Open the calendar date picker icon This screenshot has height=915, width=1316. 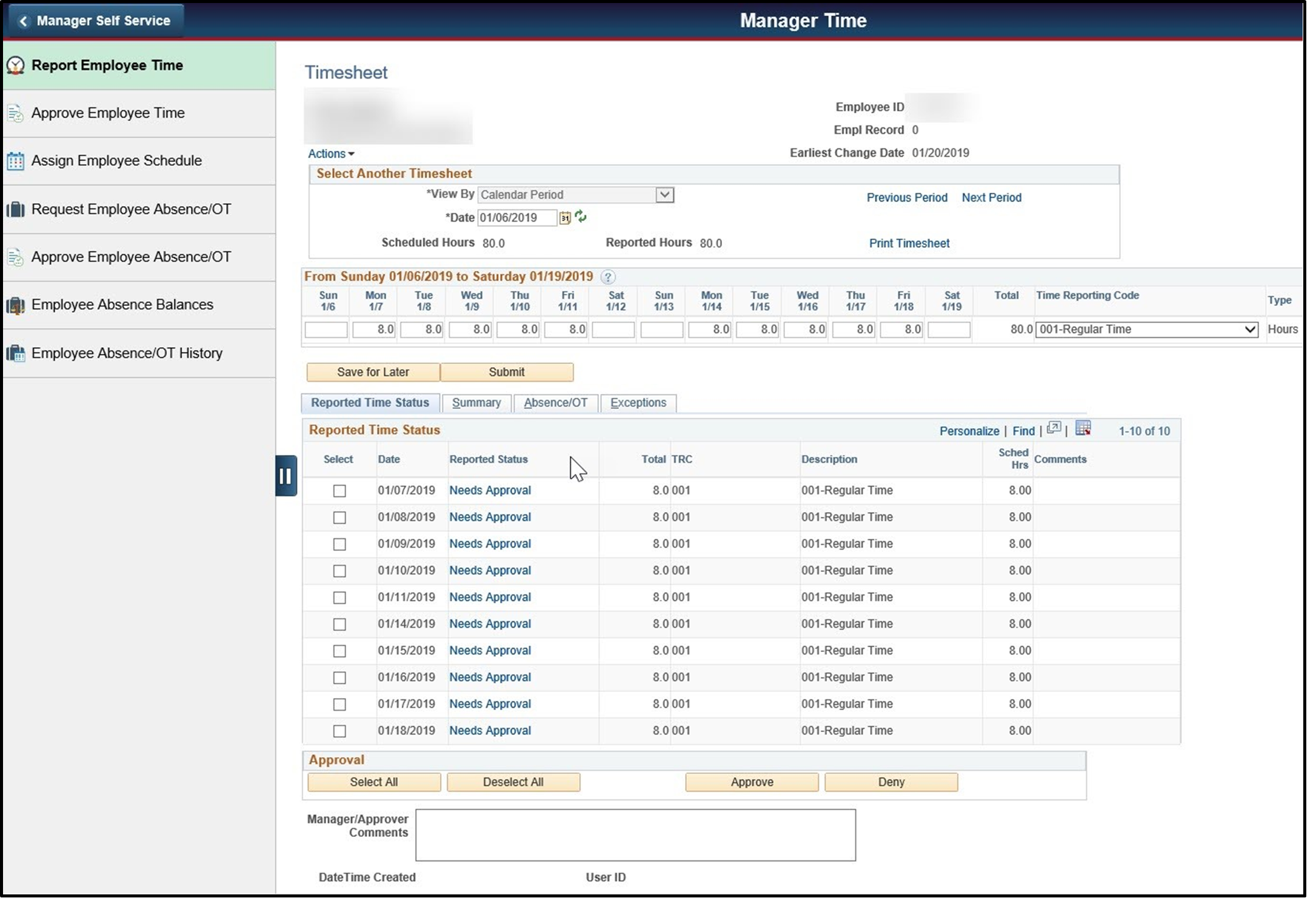pyautogui.click(x=564, y=218)
